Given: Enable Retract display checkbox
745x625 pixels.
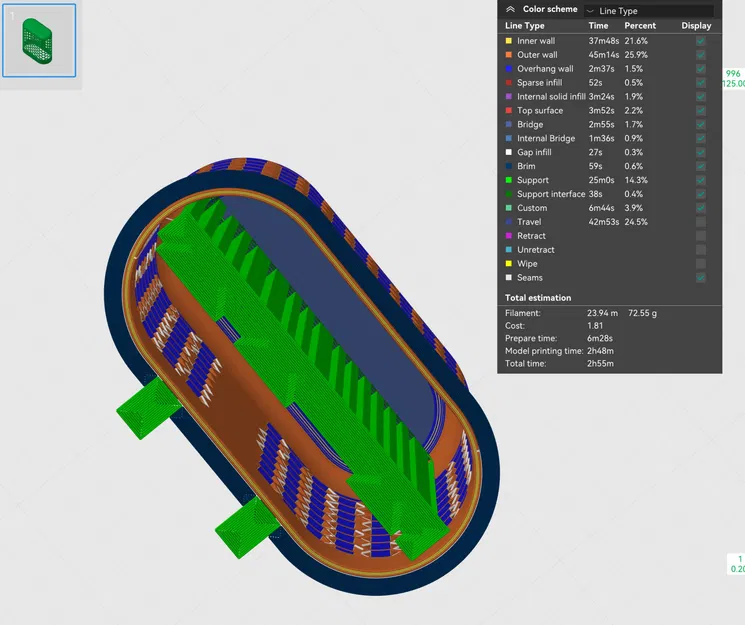Looking at the screenshot, I should coord(700,236).
